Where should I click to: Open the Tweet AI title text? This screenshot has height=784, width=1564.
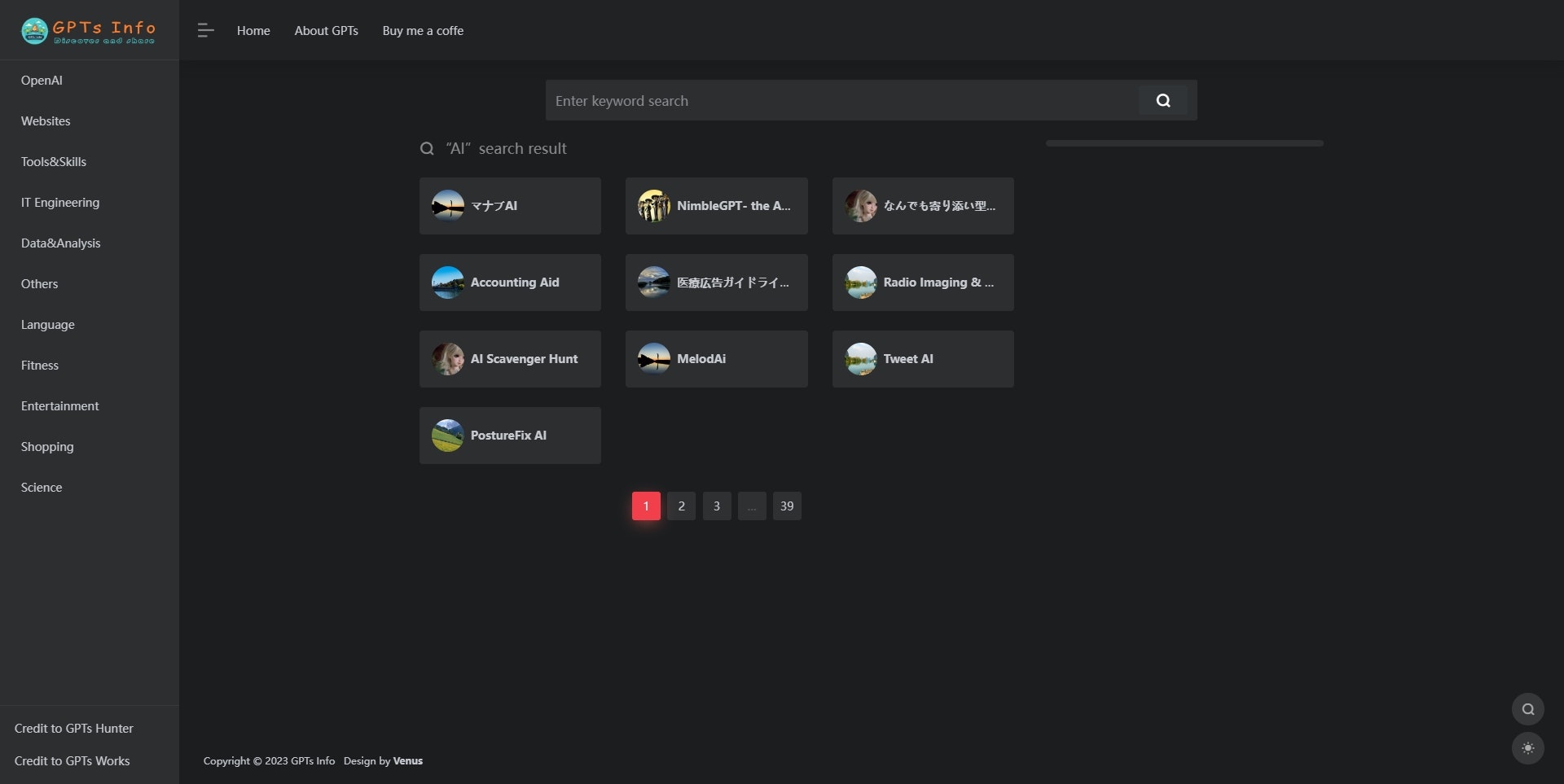pos(908,359)
